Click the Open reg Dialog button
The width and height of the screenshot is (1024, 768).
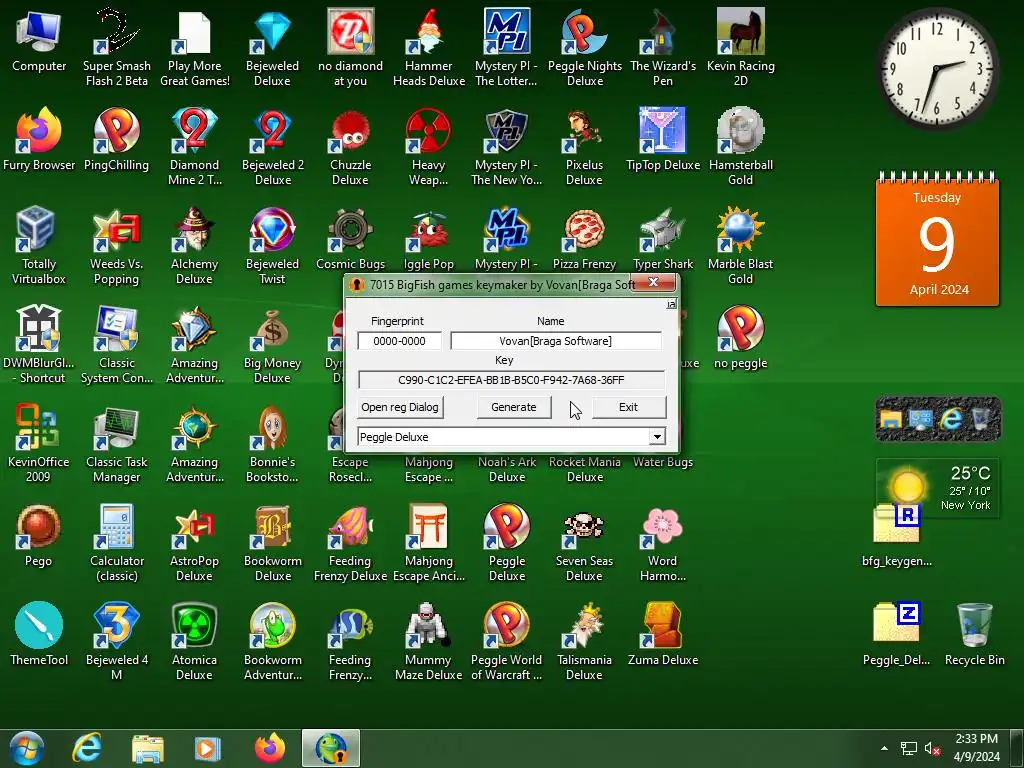click(x=400, y=407)
